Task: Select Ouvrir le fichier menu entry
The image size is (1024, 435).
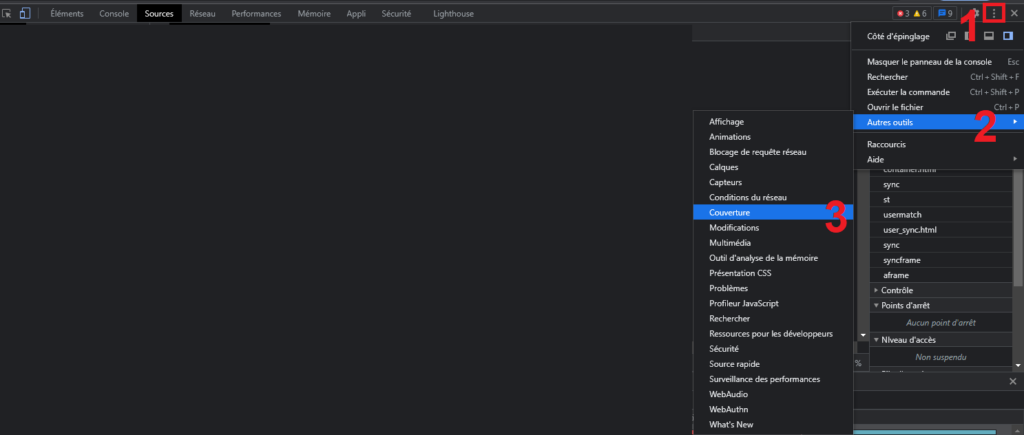Action: coord(937,107)
